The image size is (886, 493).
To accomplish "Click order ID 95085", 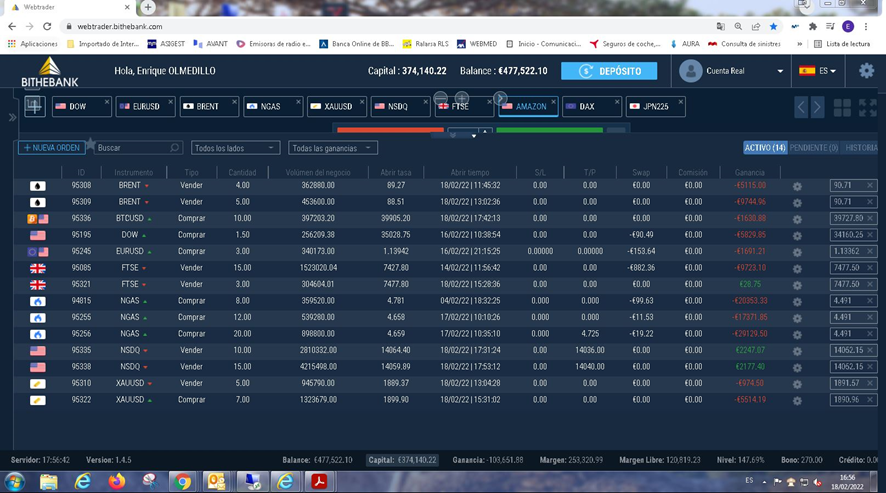I will pyautogui.click(x=81, y=268).
